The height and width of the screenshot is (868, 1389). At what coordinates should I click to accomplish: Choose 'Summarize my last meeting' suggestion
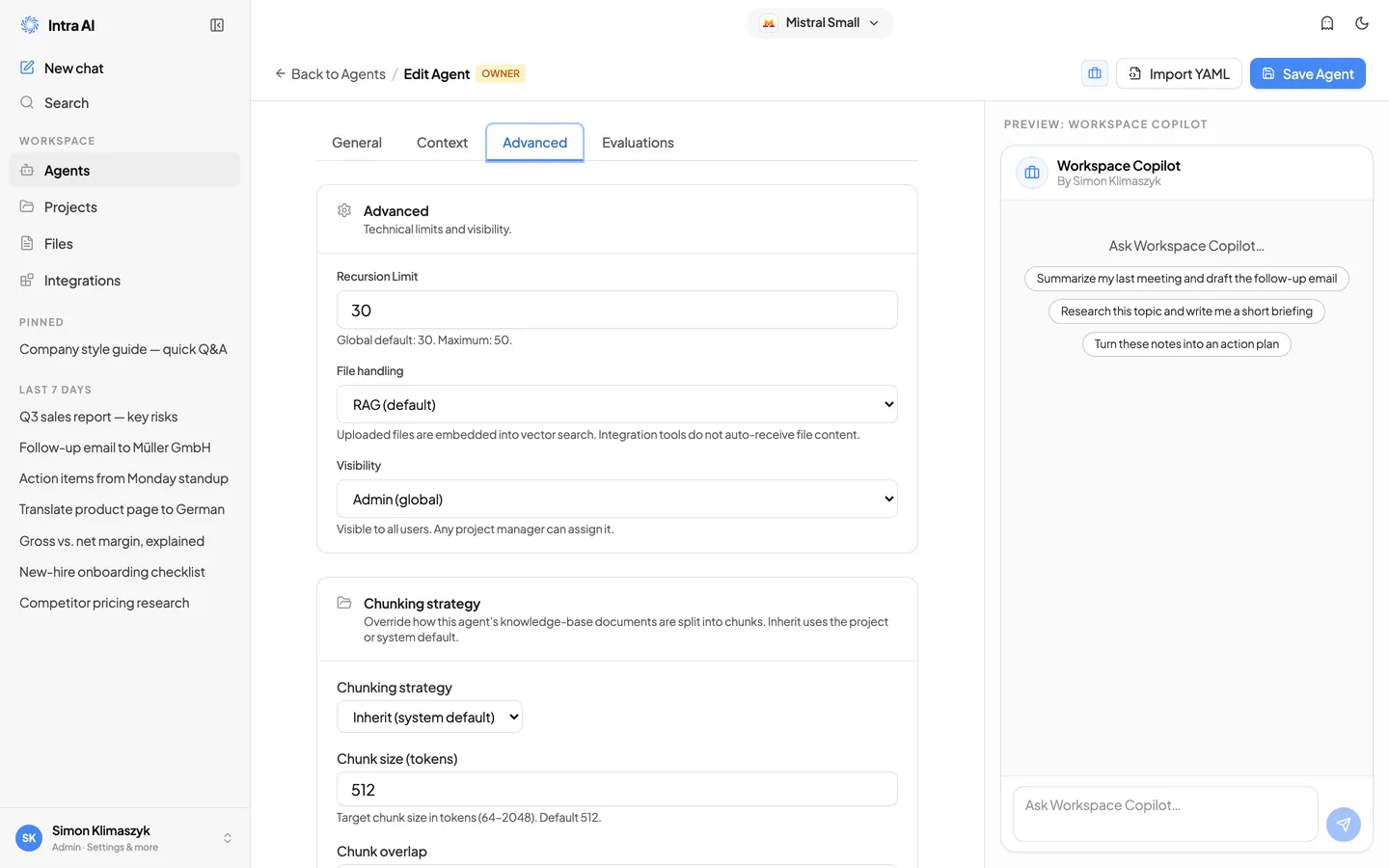point(1186,278)
